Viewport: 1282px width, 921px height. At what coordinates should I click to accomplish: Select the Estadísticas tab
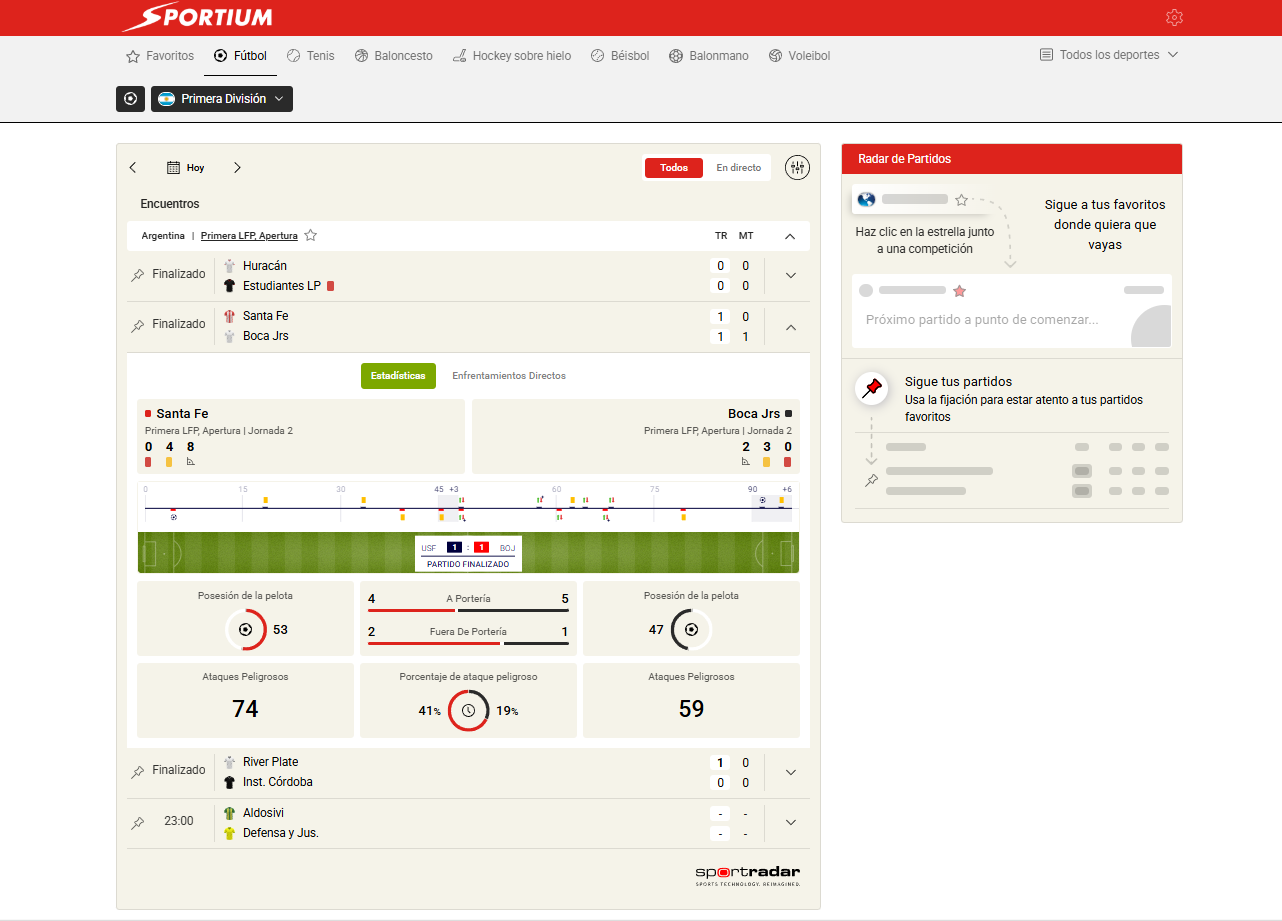pos(398,376)
